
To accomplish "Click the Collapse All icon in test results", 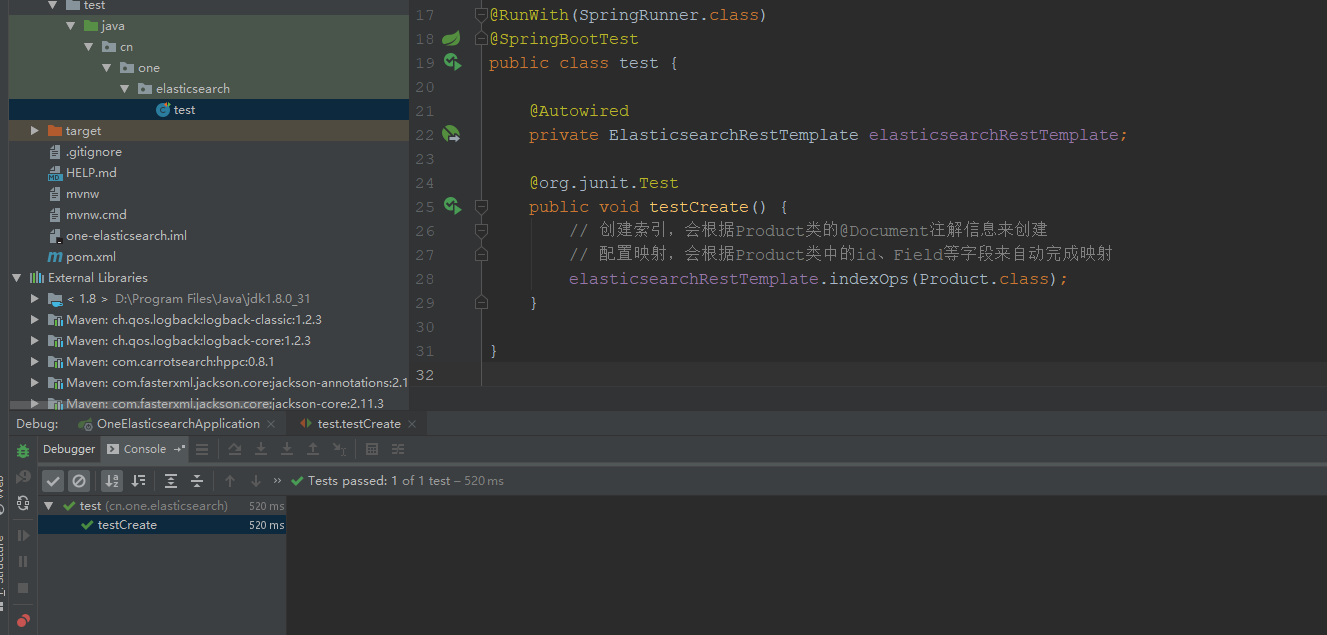I will coord(196,480).
